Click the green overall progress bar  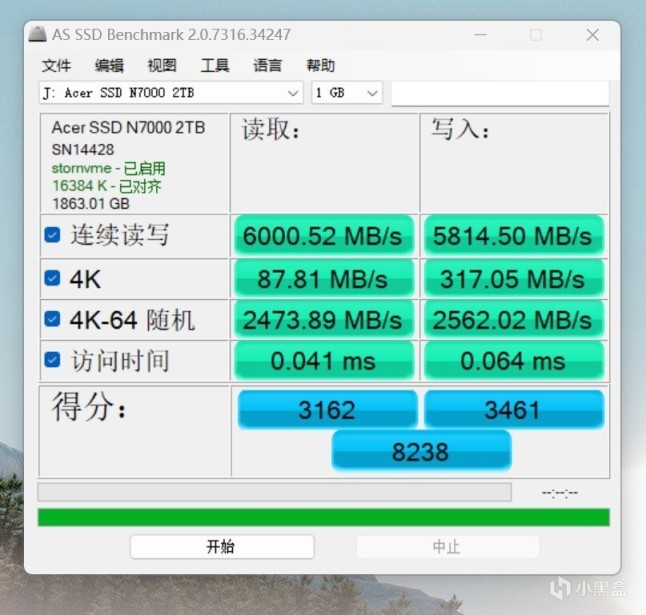323,517
